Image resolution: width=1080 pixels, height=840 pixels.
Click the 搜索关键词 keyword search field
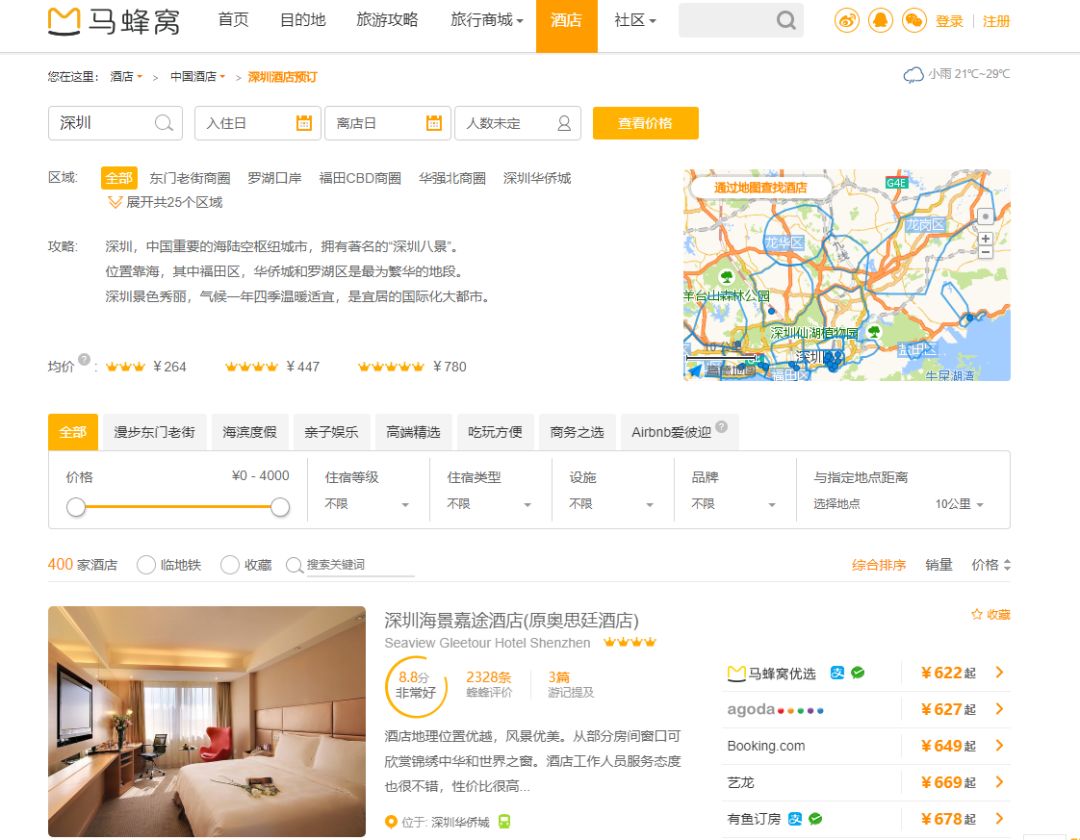(350, 564)
